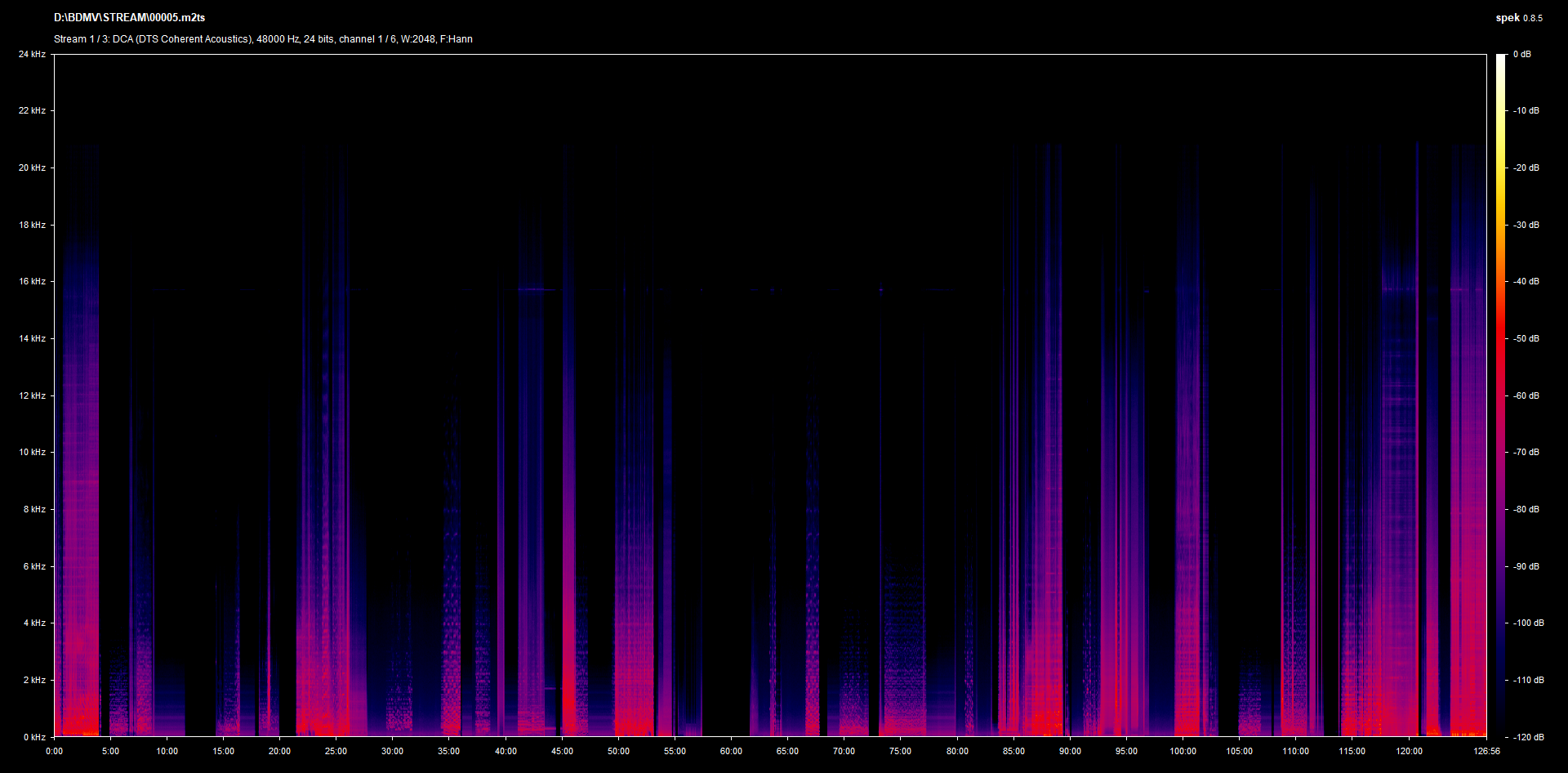Click the 20 kHz frequency axis label
This screenshot has width=1568, height=773.
click(x=33, y=168)
